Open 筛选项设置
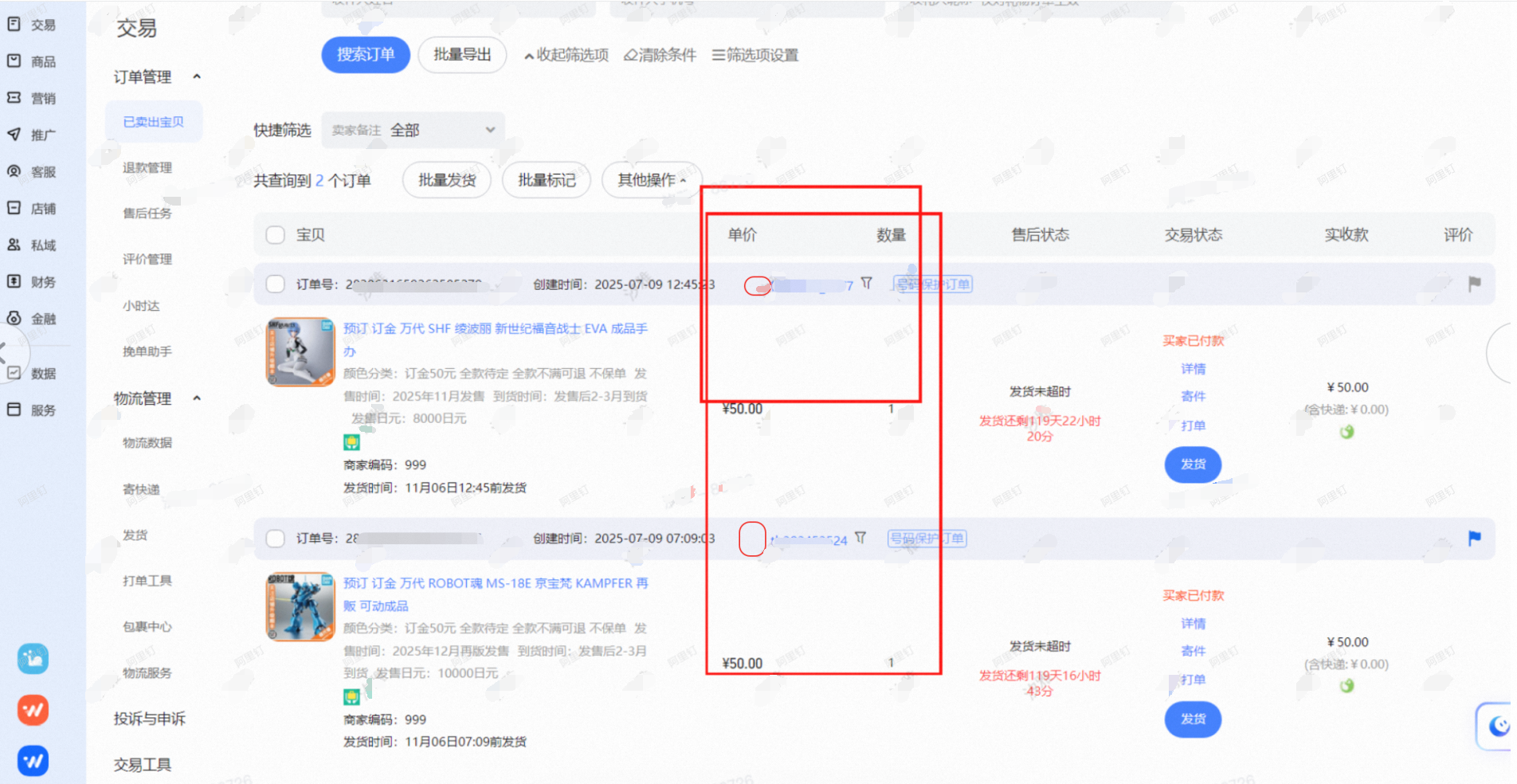The width and height of the screenshot is (1517, 784). click(755, 55)
